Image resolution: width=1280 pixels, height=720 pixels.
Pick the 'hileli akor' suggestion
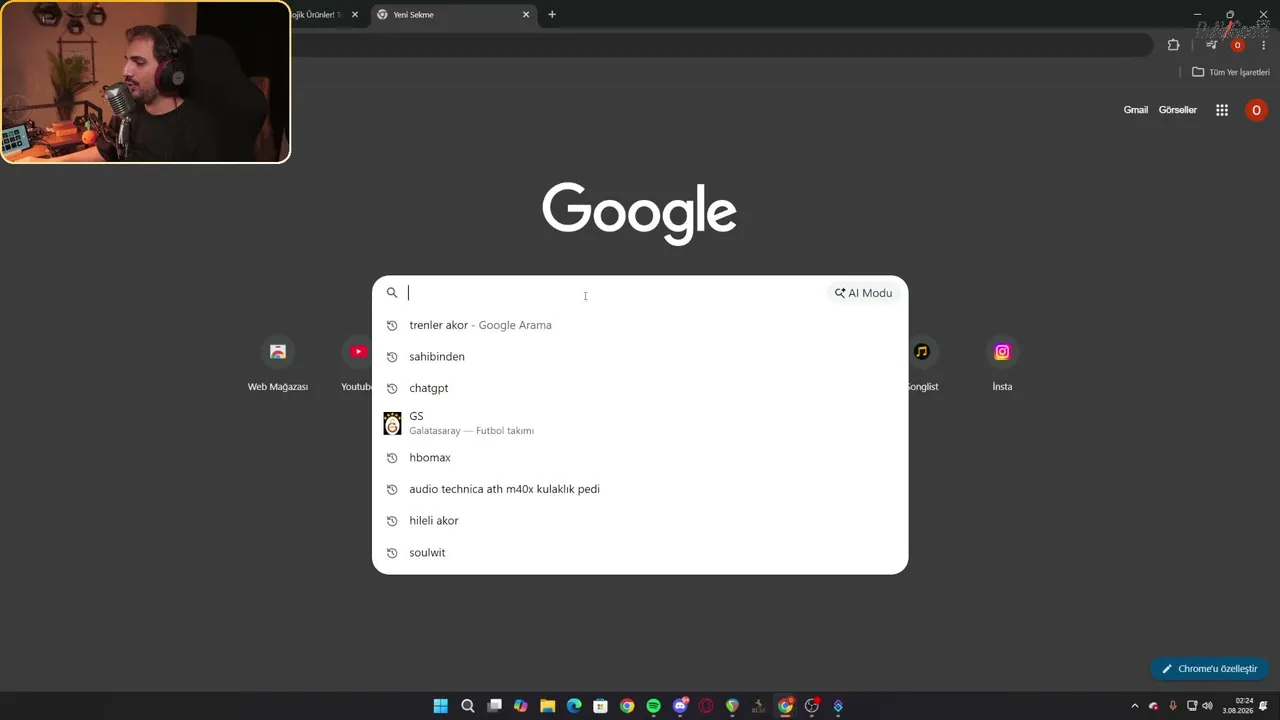640,521
